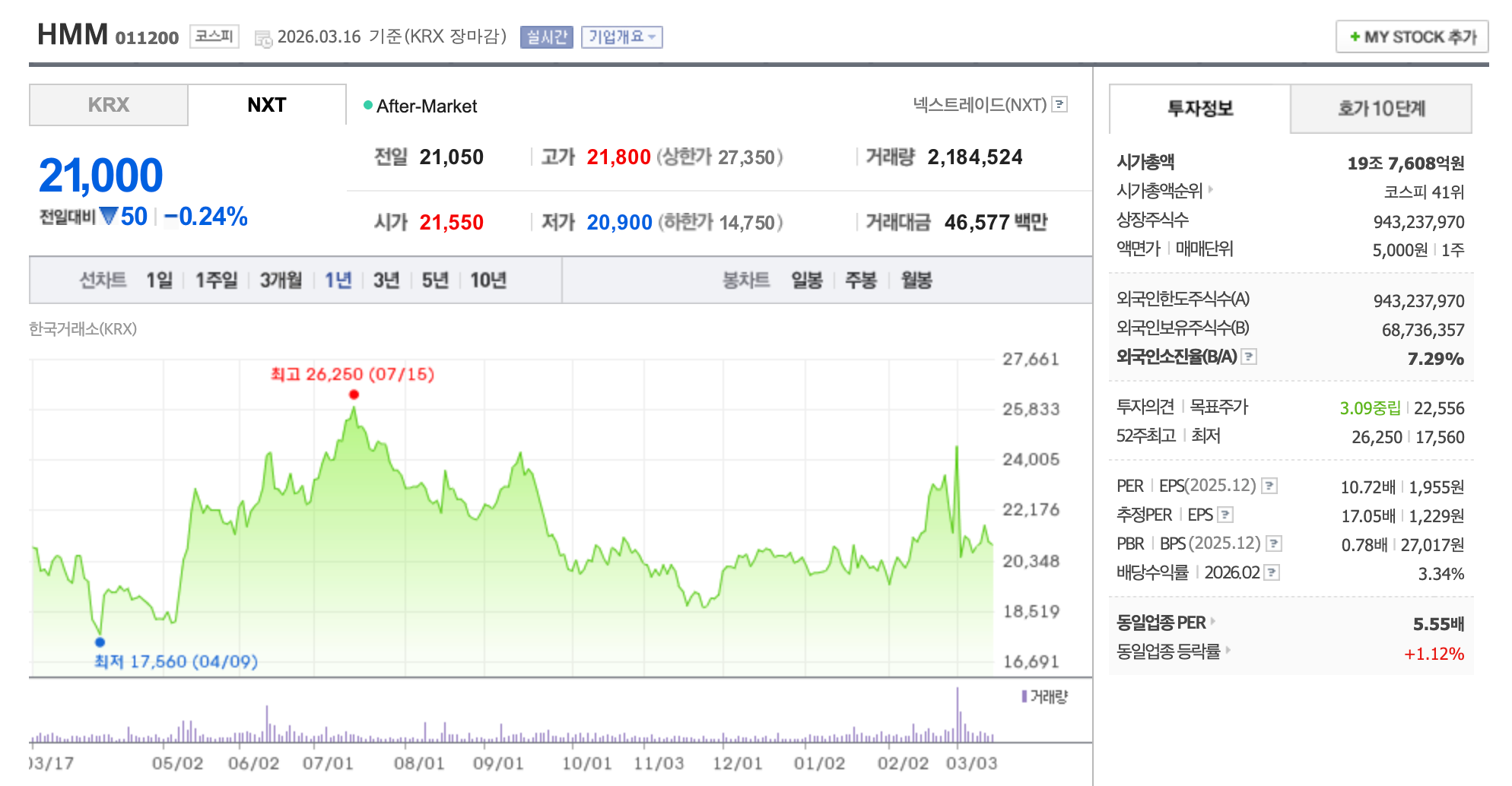Image resolution: width=1512 pixels, height=786 pixels.
Task: Click the 외국인소진율 value 7.29%
Action: coord(1435,359)
